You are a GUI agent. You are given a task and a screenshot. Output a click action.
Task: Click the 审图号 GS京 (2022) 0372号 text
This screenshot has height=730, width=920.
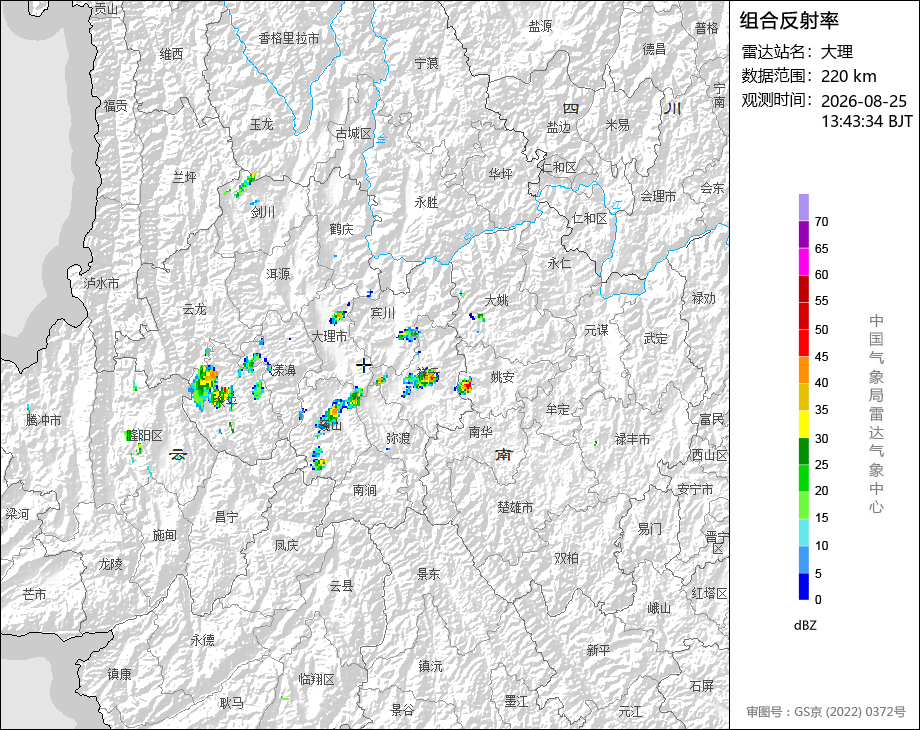[x=826, y=712]
